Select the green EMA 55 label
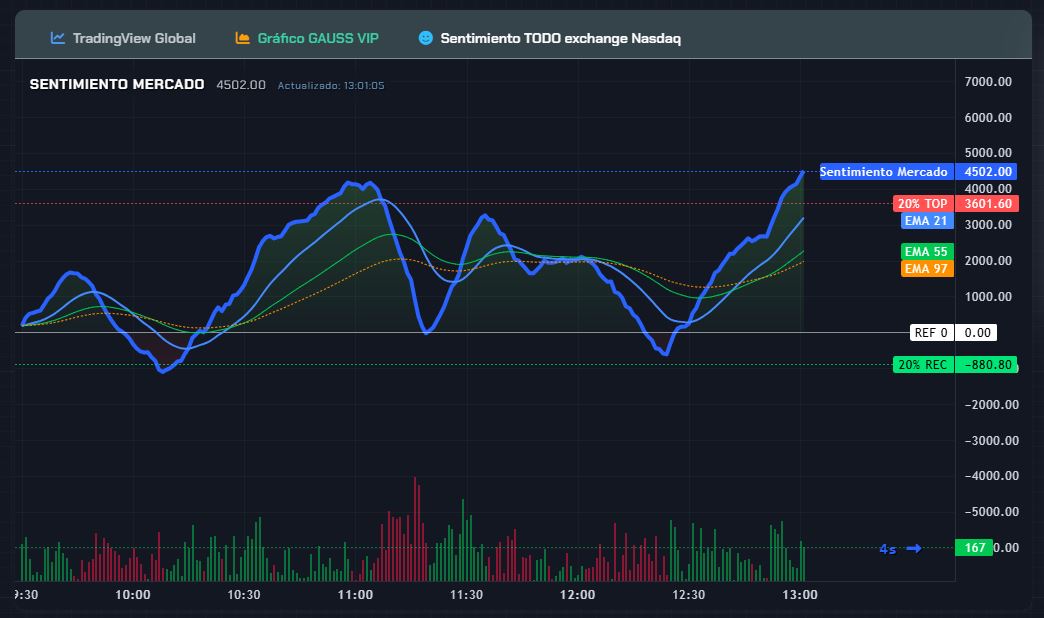 (x=926, y=252)
